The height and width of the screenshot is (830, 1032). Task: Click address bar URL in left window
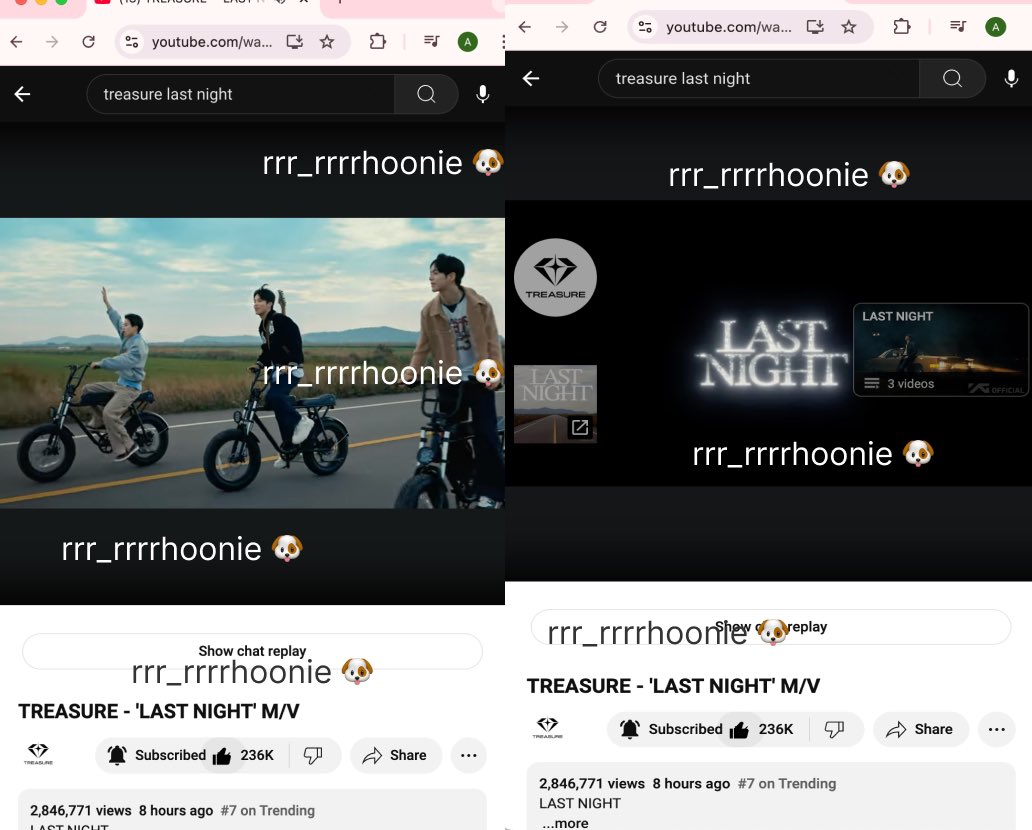coord(211,42)
